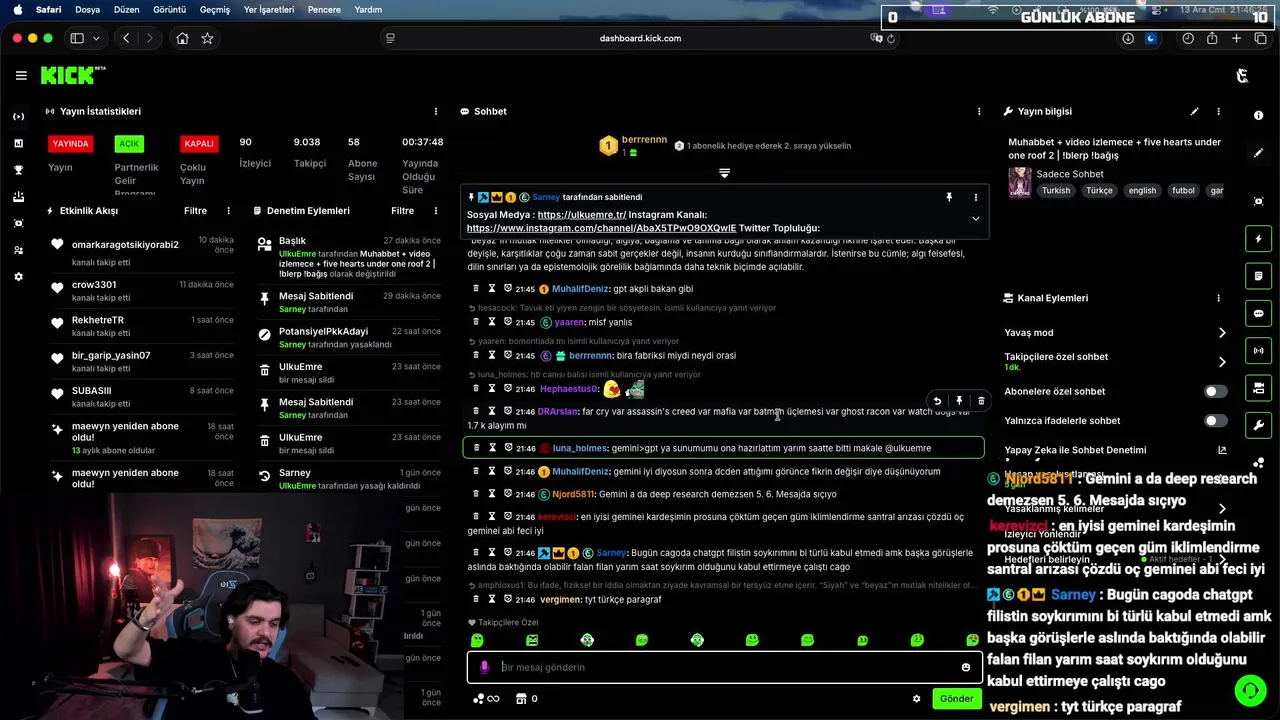
Task: Open Safari Geçmiş menu
Action: (214, 9)
